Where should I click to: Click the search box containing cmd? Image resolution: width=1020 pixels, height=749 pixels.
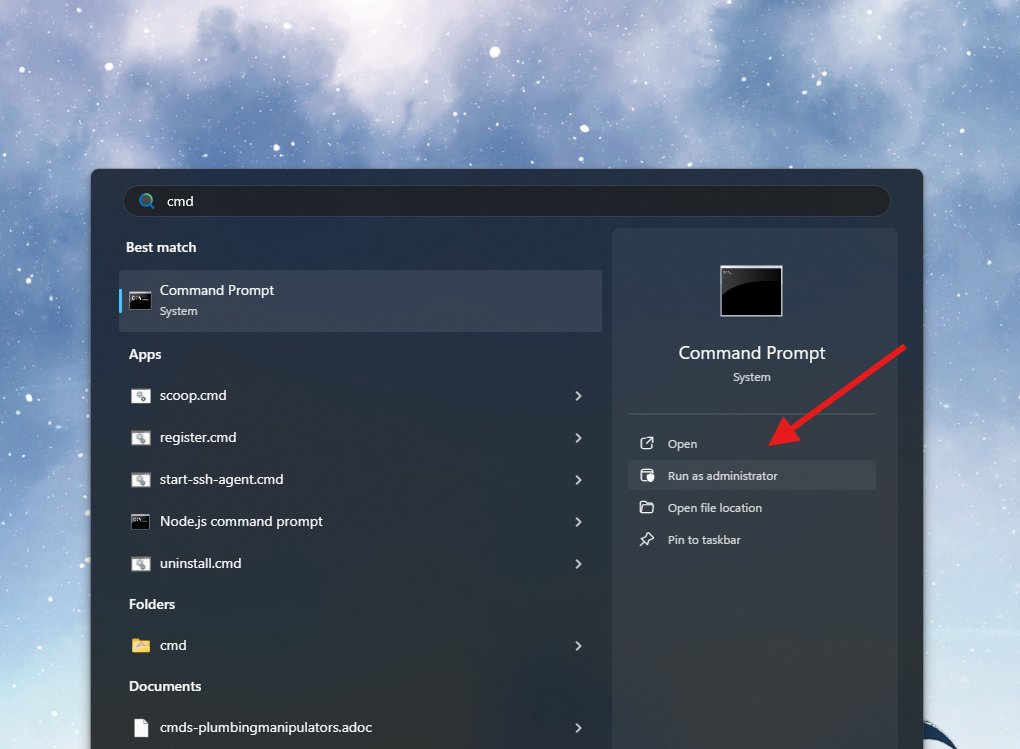click(507, 201)
